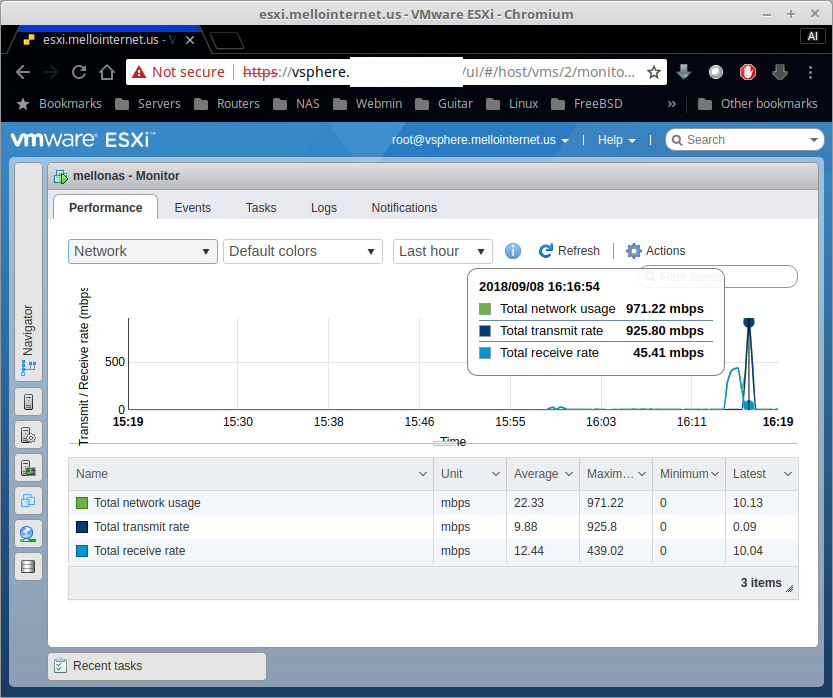
Task: Open Networking globe icon in sidebar
Action: click(x=28, y=534)
